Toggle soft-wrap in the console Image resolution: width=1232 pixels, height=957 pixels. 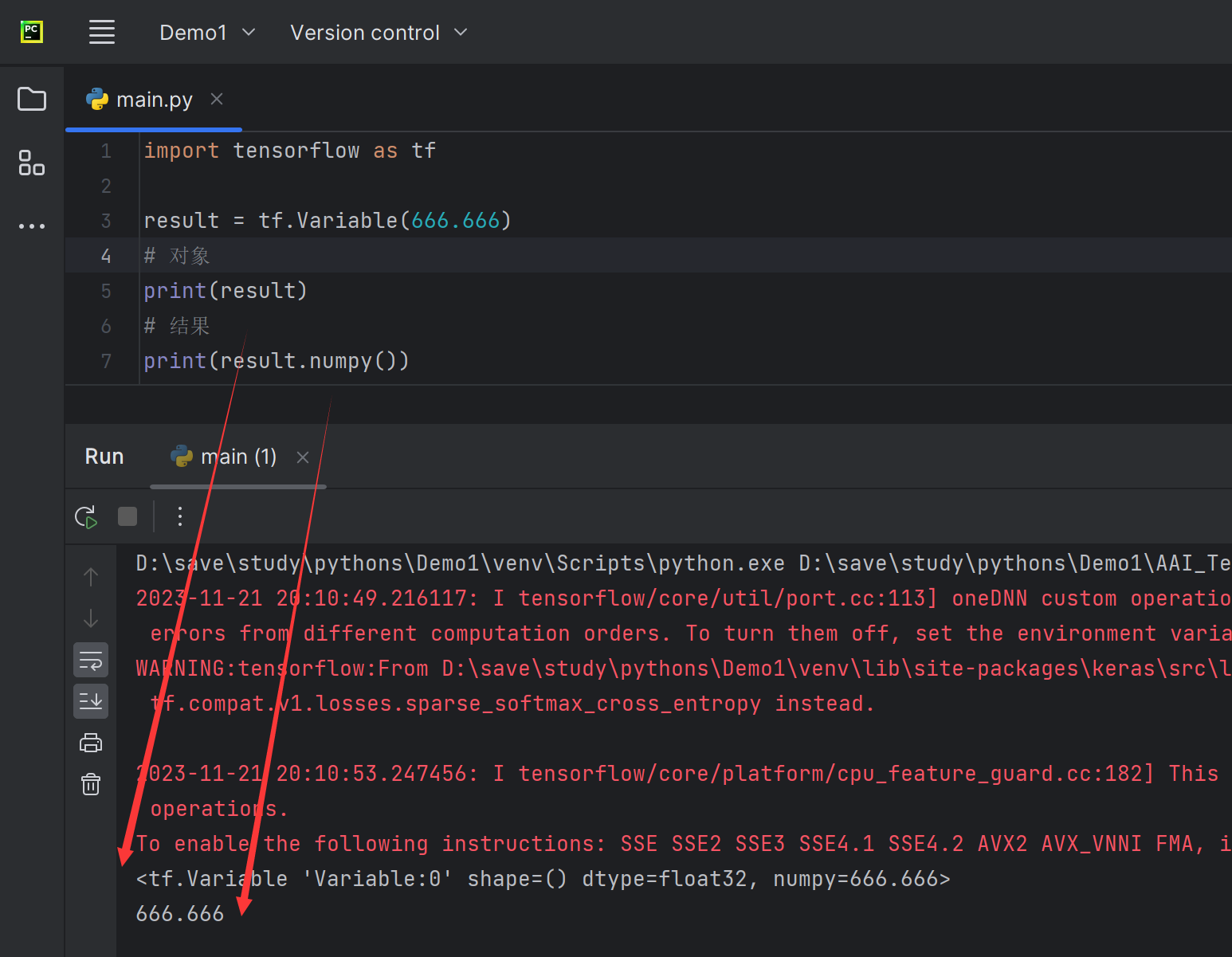coord(91,660)
